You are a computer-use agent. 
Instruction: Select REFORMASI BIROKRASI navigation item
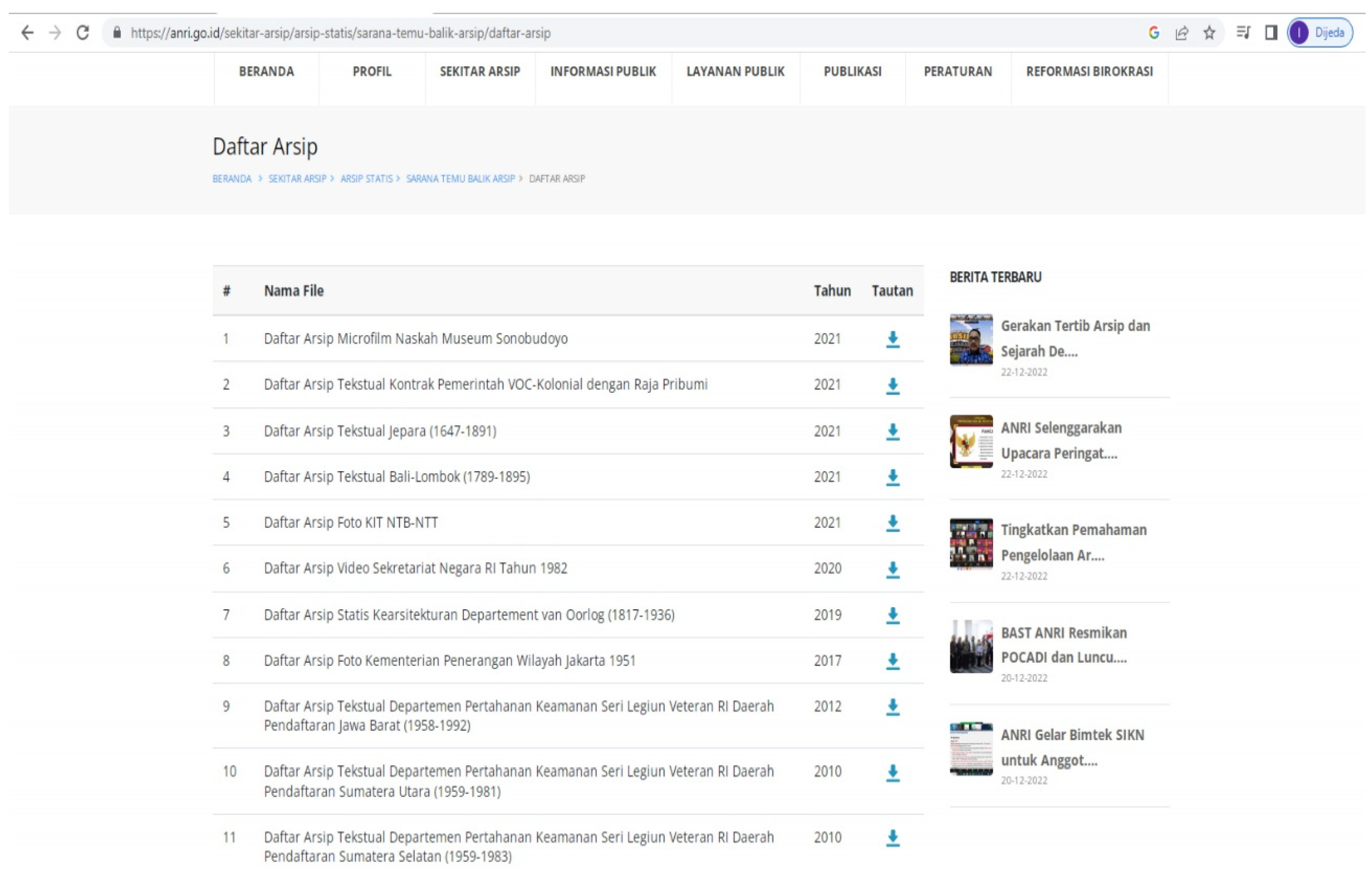(1089, 72)
